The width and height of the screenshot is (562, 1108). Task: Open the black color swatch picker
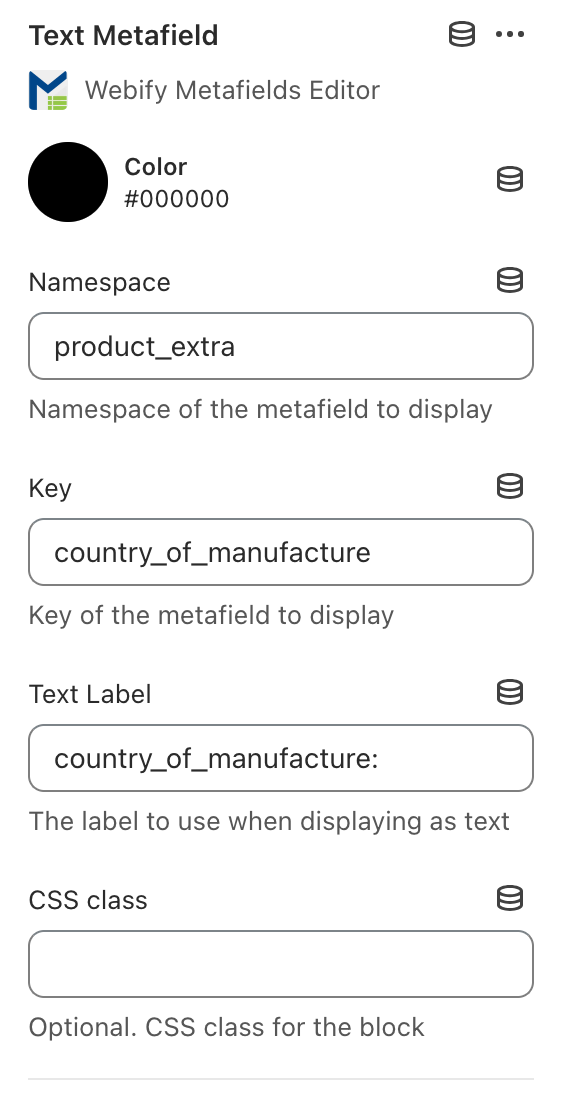click(68, 182)
